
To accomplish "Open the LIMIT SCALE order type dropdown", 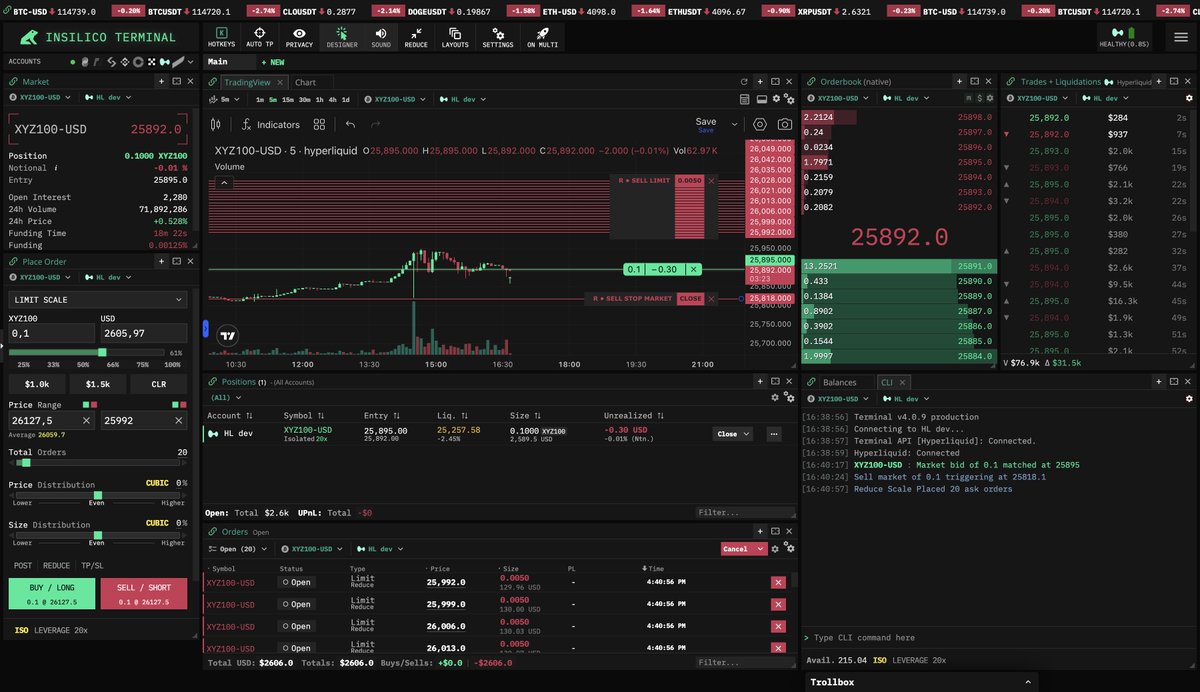I will click(x=97, y=299).
